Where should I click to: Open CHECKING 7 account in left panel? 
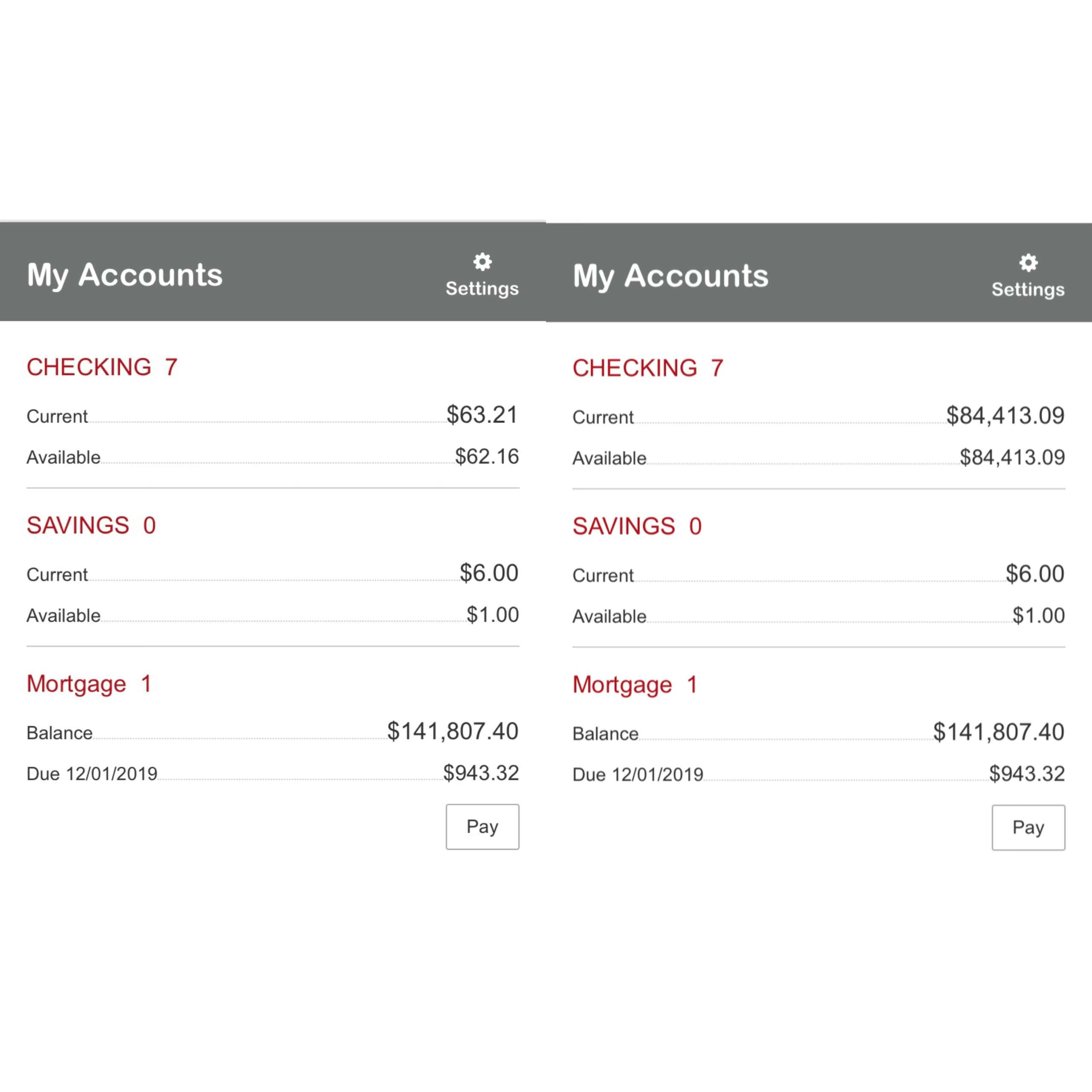click(x=102, y=367)
